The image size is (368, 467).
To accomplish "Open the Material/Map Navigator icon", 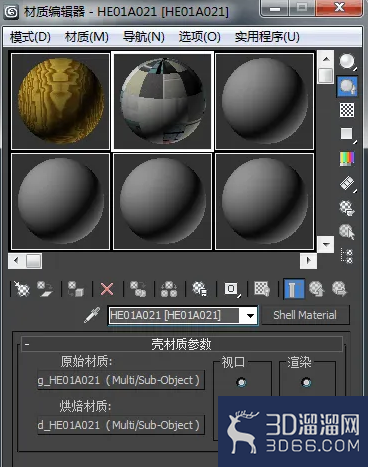I will (x=347, y=256).
